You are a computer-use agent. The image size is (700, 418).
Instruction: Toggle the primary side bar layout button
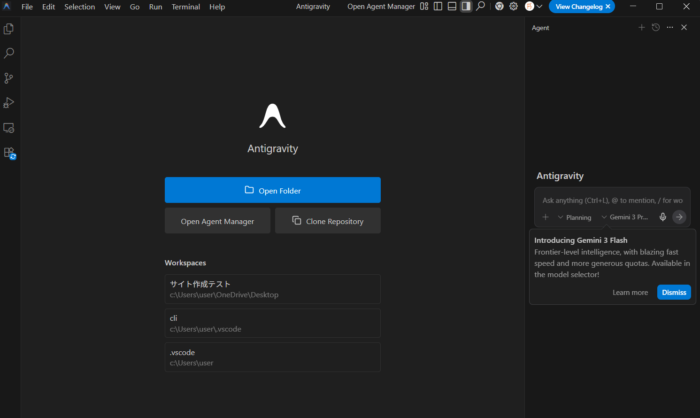(x=438, y=6)
